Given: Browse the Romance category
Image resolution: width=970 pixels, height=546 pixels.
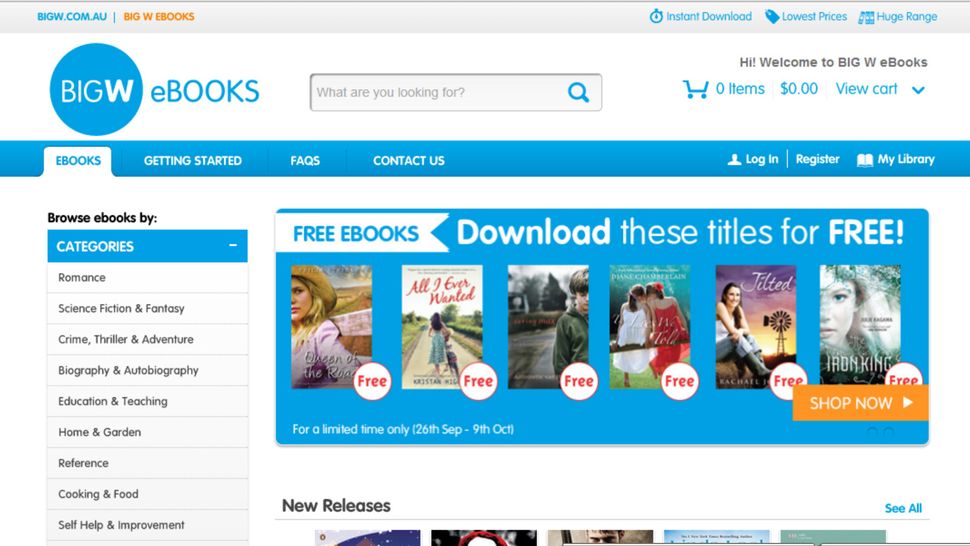Looking at the screenshot, I should click(147, 278).
